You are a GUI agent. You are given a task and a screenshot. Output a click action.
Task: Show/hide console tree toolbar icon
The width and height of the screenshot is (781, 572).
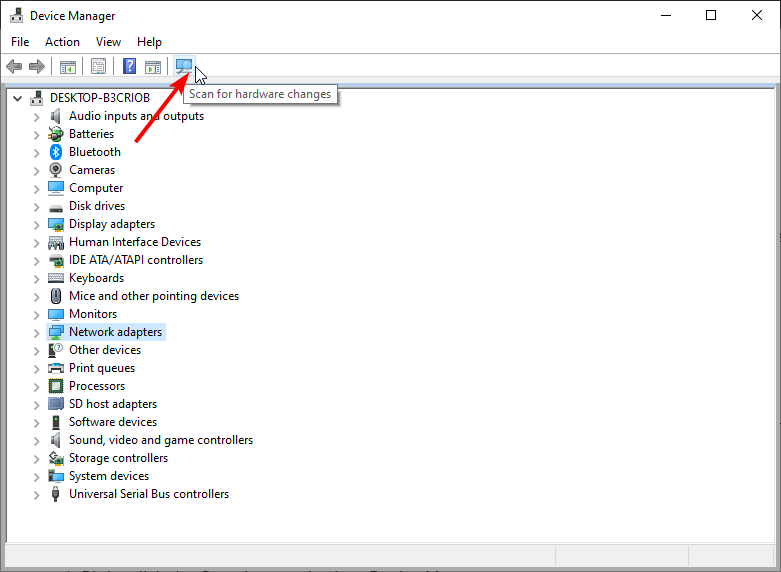[68, 66]
